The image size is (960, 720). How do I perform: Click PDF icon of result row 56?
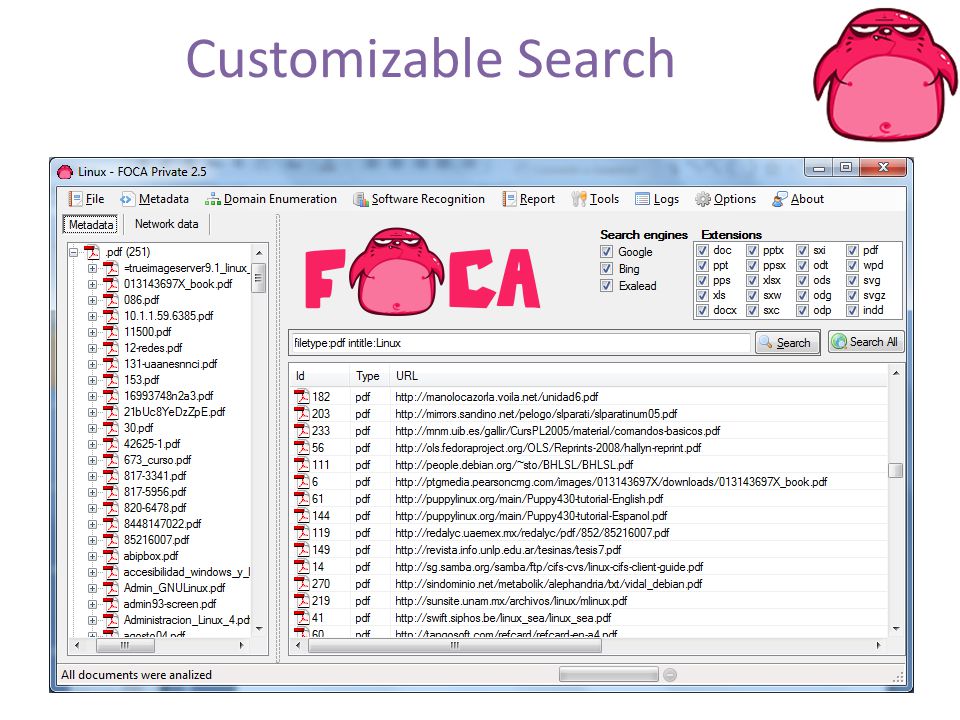click(x=301, y=448)
